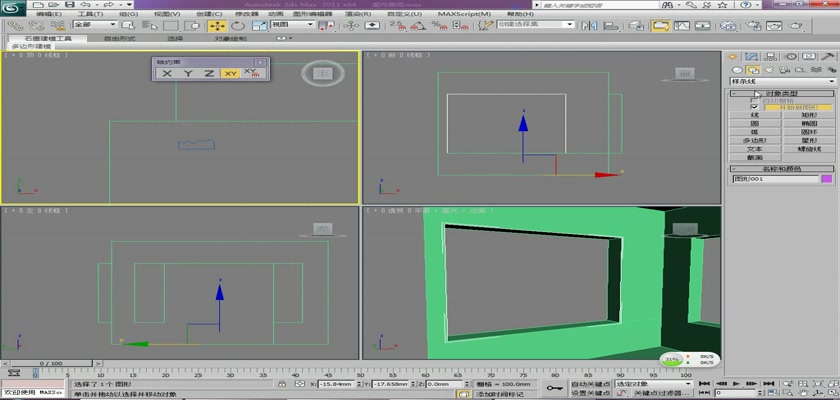Viewport: 840px width, 400px height.
Task: Switch to the 对象绘制 ribbon tab
Action: 230,39
